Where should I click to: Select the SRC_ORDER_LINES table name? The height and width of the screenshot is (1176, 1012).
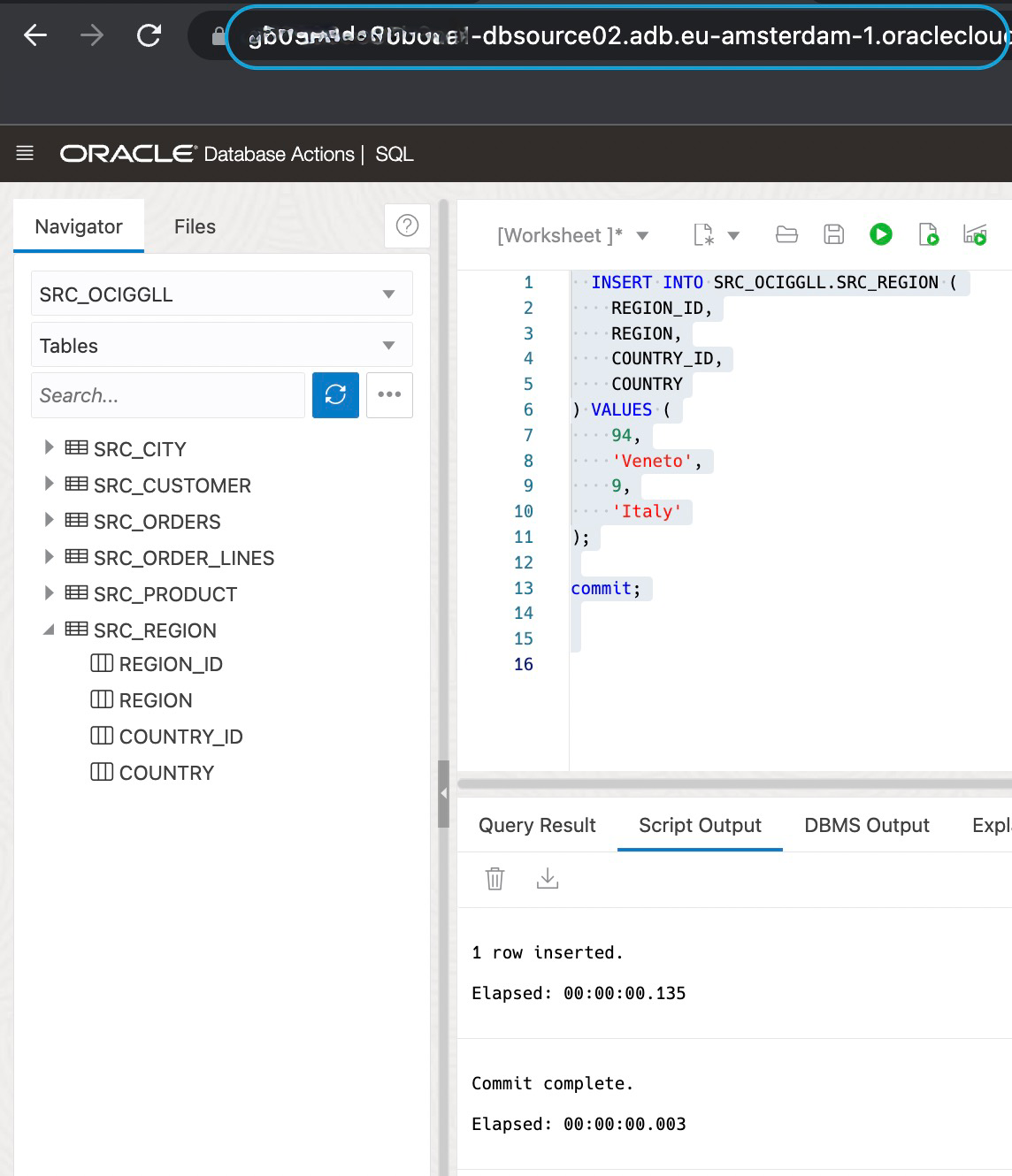point(184,558)
